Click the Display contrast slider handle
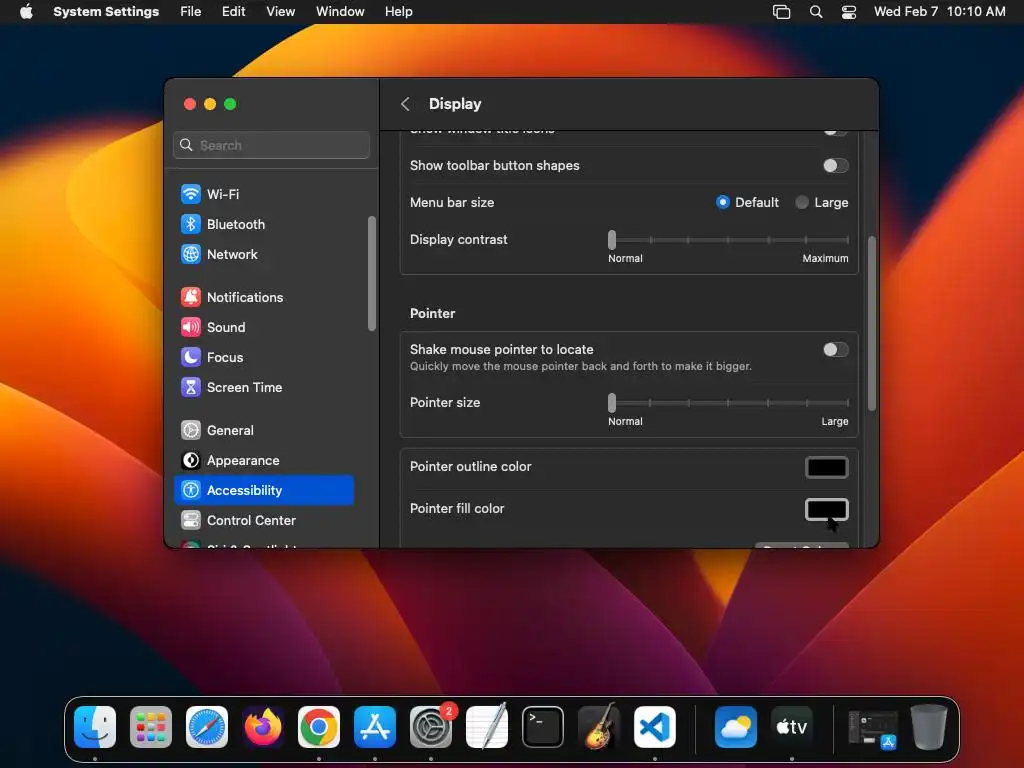 [x=612, y=240]
